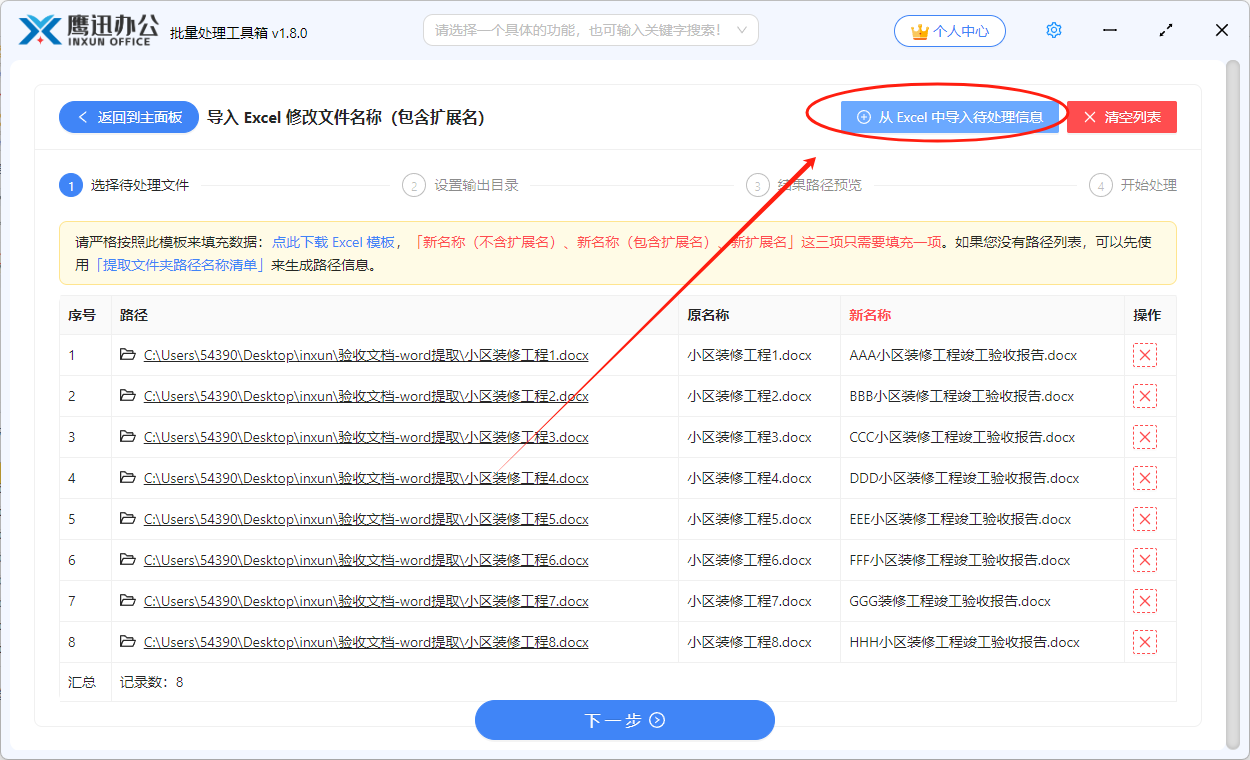Open application settings via the gear icon
The width and height of the screenshot is (1250, 760).
point(1053,30)
